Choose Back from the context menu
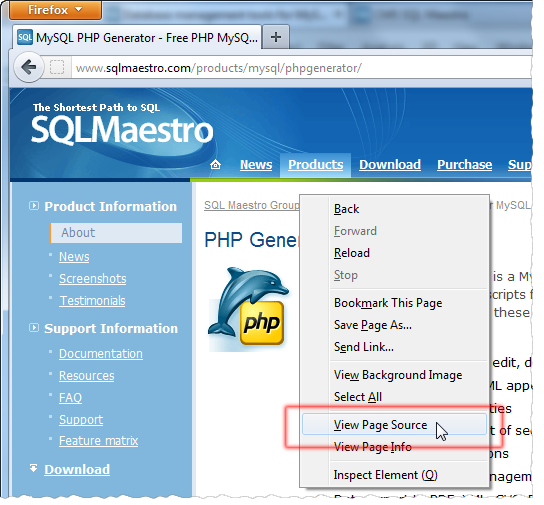Screen dimensions: 544x505 pos(394,209)
